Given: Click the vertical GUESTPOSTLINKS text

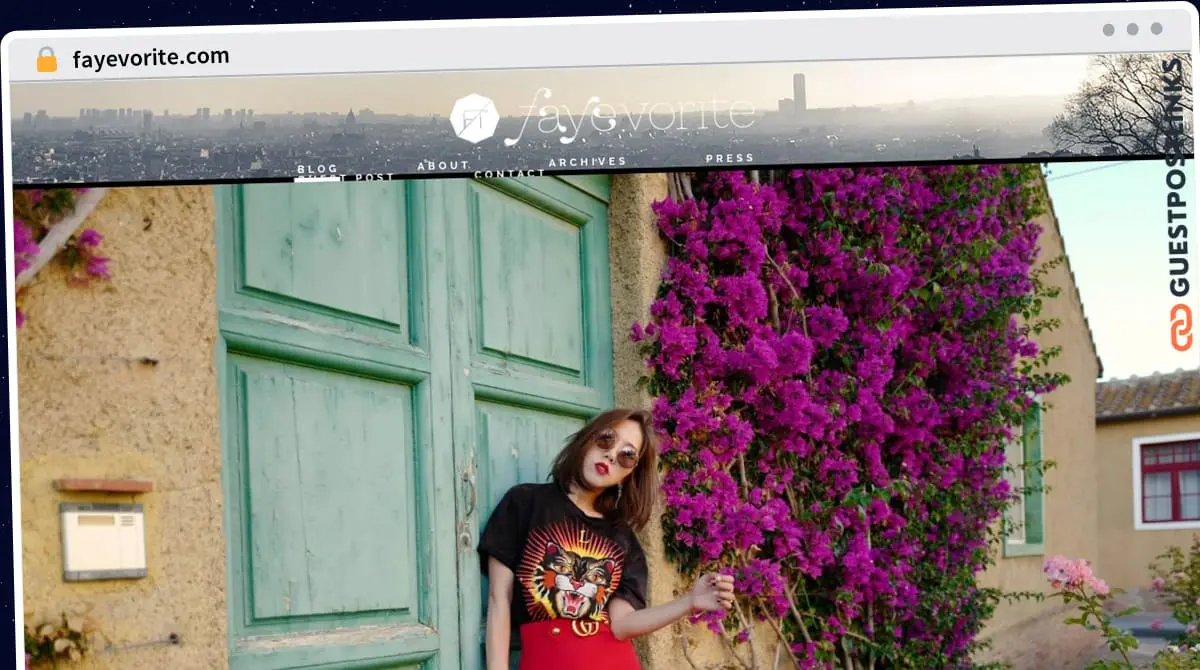Looking at the screenshot, I should click(x=1178, y=180).
